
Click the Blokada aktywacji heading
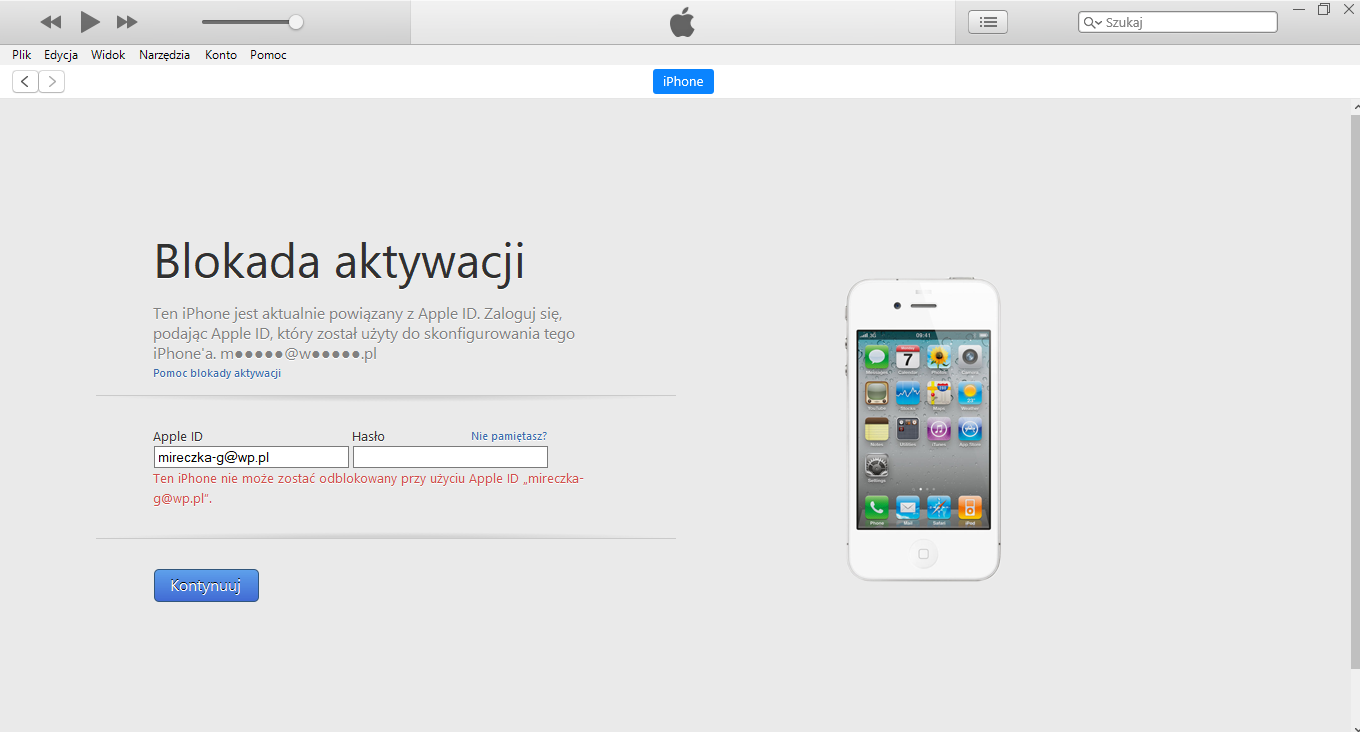pos(339,262)
